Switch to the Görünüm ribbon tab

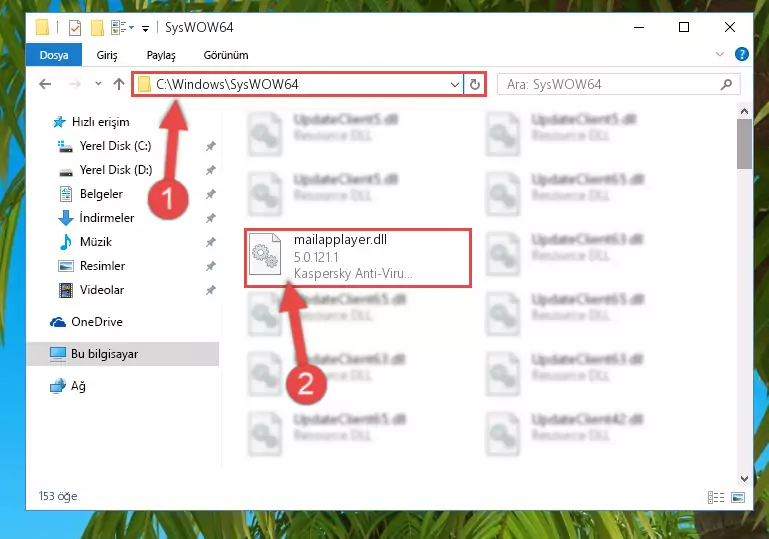pyautogui.click(x=226, y=55)
